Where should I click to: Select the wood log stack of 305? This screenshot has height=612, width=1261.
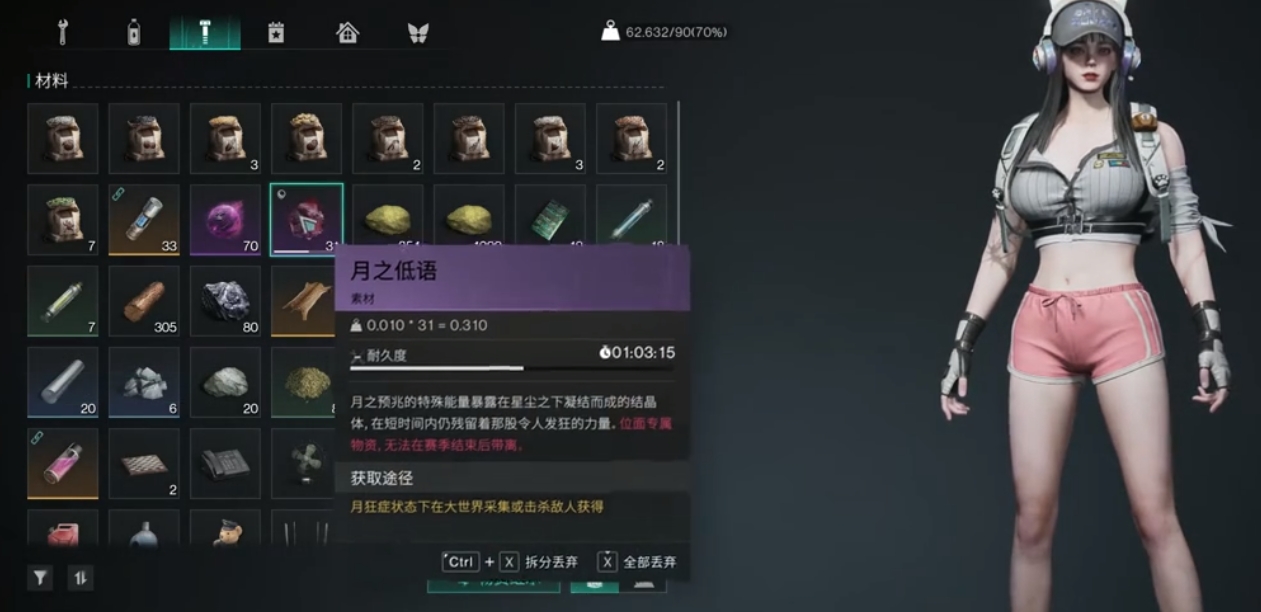(x=144, y=301)
